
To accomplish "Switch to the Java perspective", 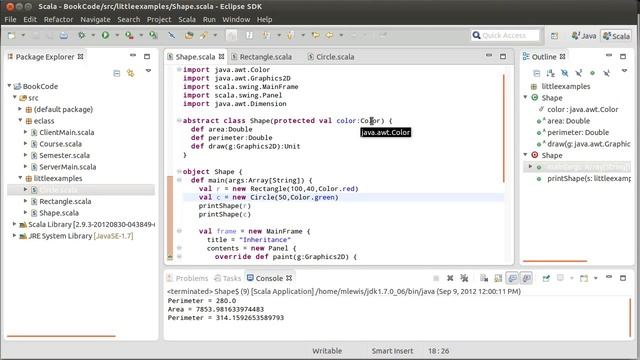I will (x=584, y=36).
